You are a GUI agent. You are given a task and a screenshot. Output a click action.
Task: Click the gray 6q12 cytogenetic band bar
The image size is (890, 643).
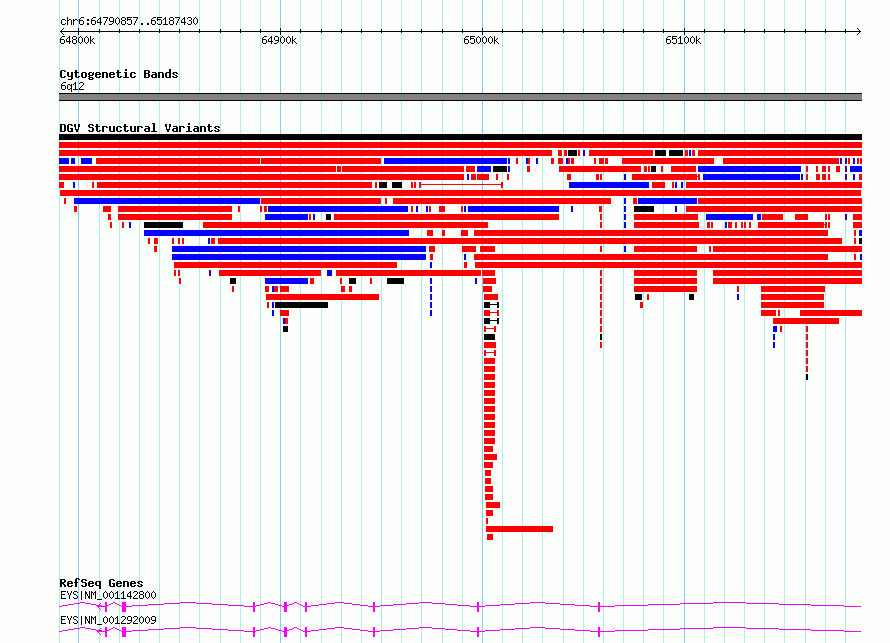460,97
